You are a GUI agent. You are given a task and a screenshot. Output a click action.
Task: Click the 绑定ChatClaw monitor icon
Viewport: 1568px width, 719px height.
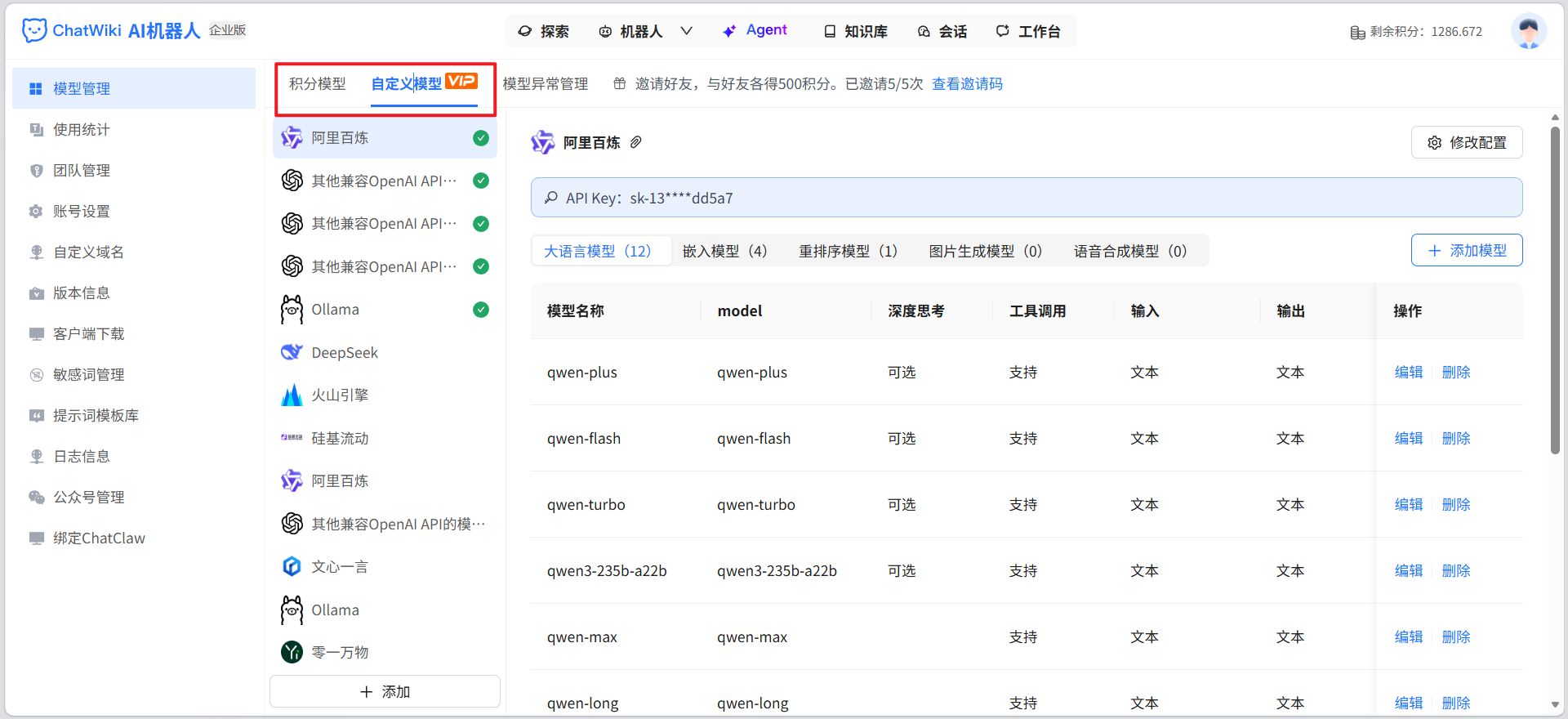pos(36,538)
